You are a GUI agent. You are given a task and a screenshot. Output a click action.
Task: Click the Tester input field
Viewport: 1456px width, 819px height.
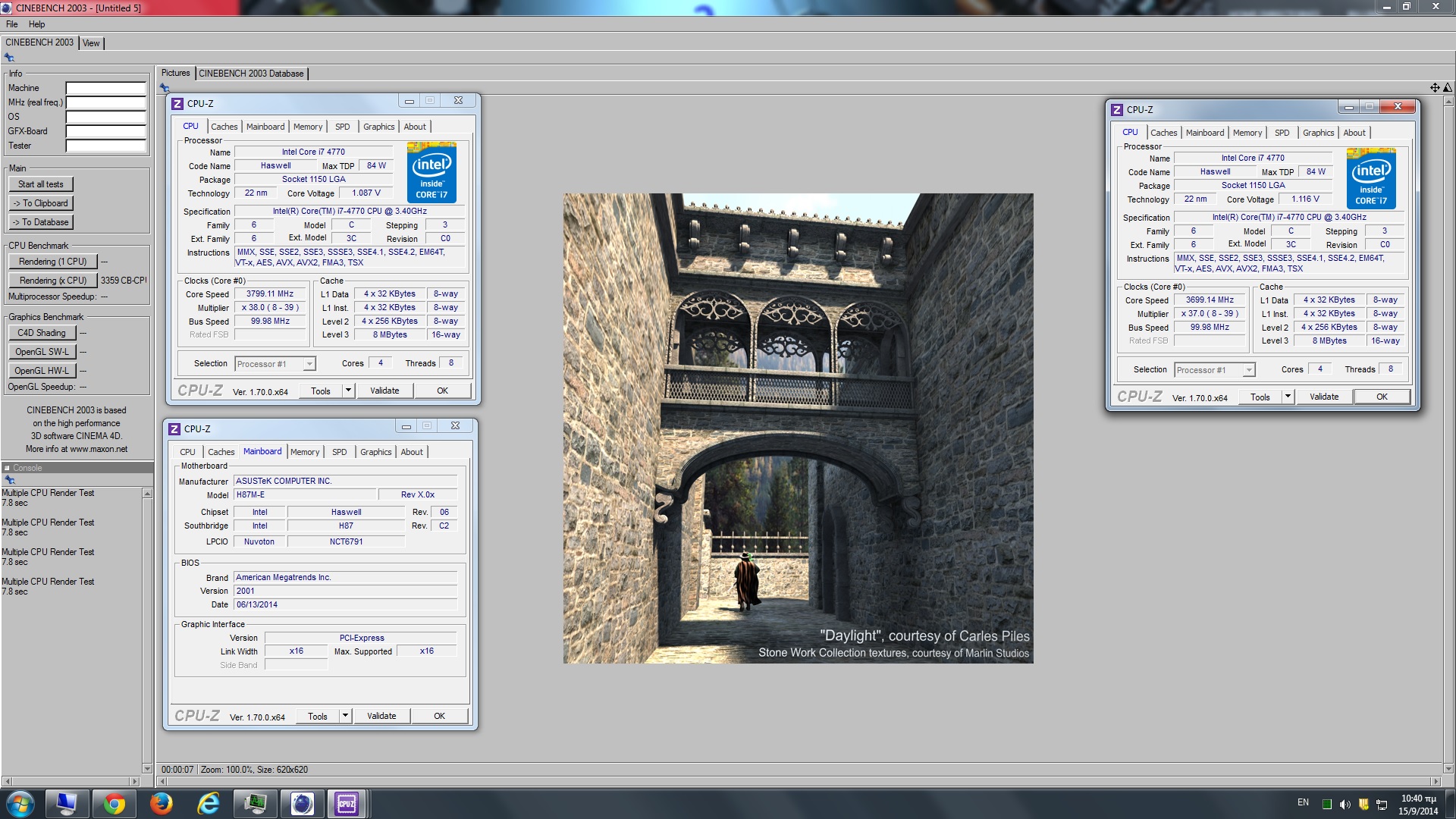[x=105, y=146]
